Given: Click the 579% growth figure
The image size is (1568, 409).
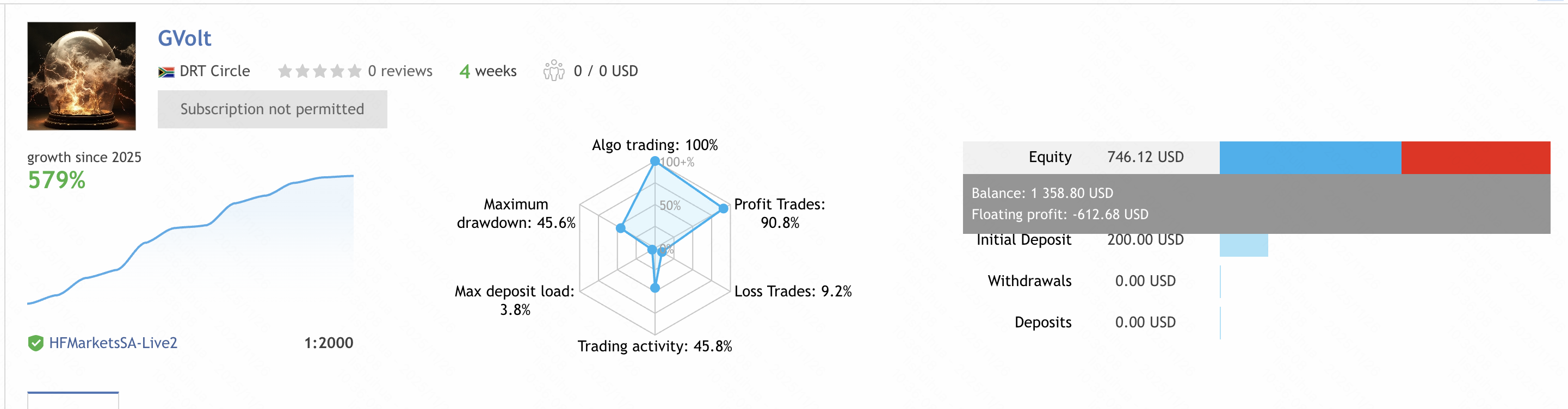Looking at the screenshot, I should [x=57, y=180].
